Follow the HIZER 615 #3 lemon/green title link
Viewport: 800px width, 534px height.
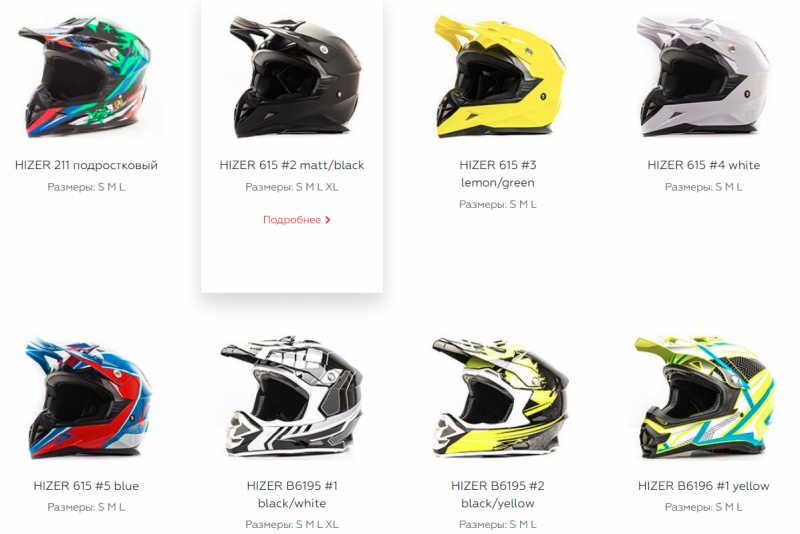[x=497, y=174]
